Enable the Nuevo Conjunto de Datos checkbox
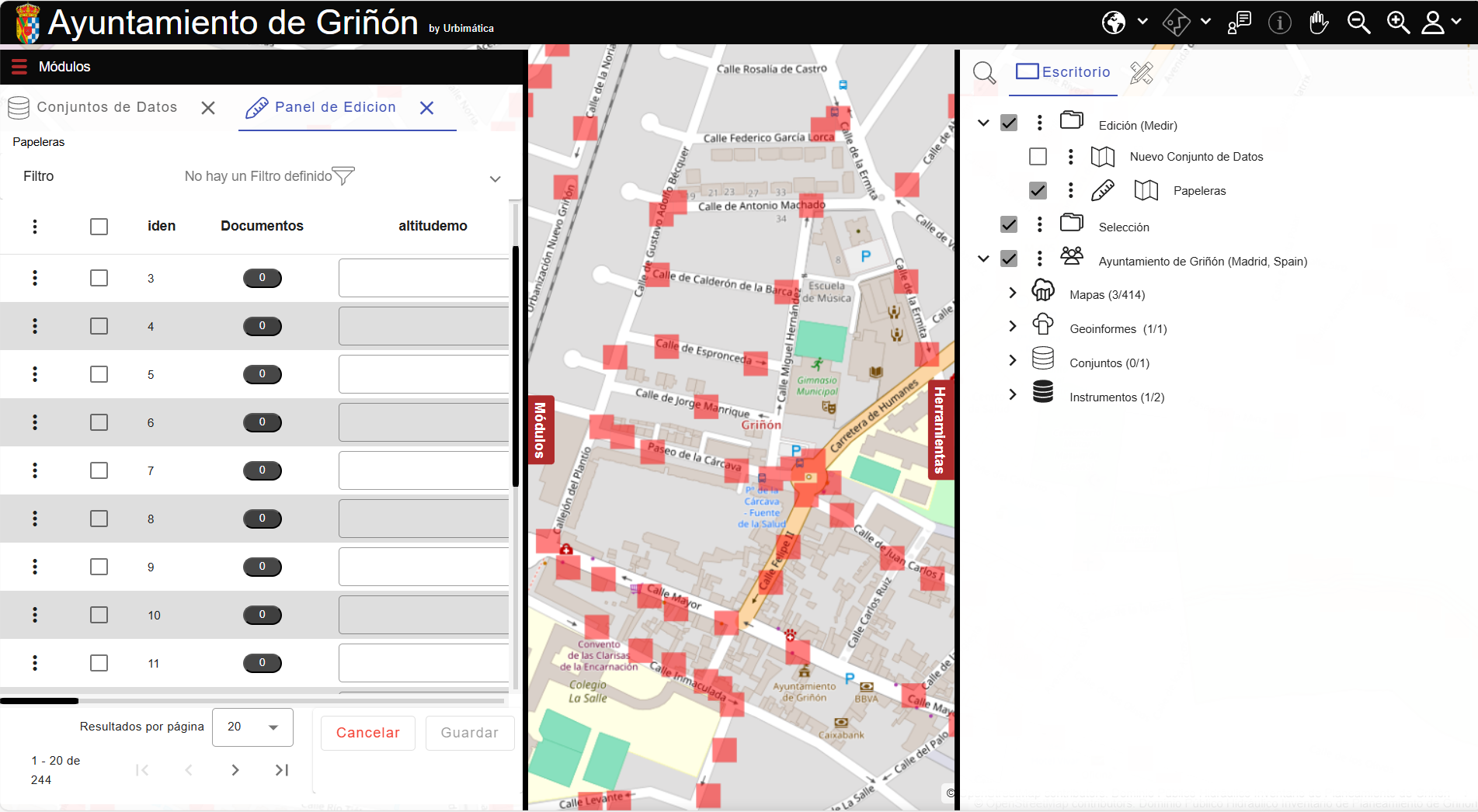Screen dimensions: 1478x812 click(x=1038, y=156)
